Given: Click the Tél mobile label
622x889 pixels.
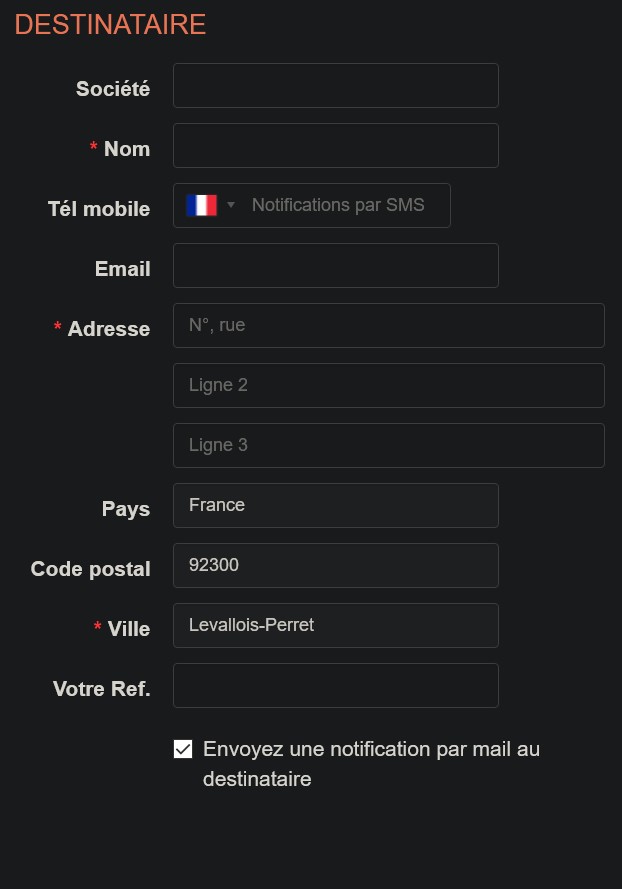Looking at the screenshot, I should coord(99,209).
